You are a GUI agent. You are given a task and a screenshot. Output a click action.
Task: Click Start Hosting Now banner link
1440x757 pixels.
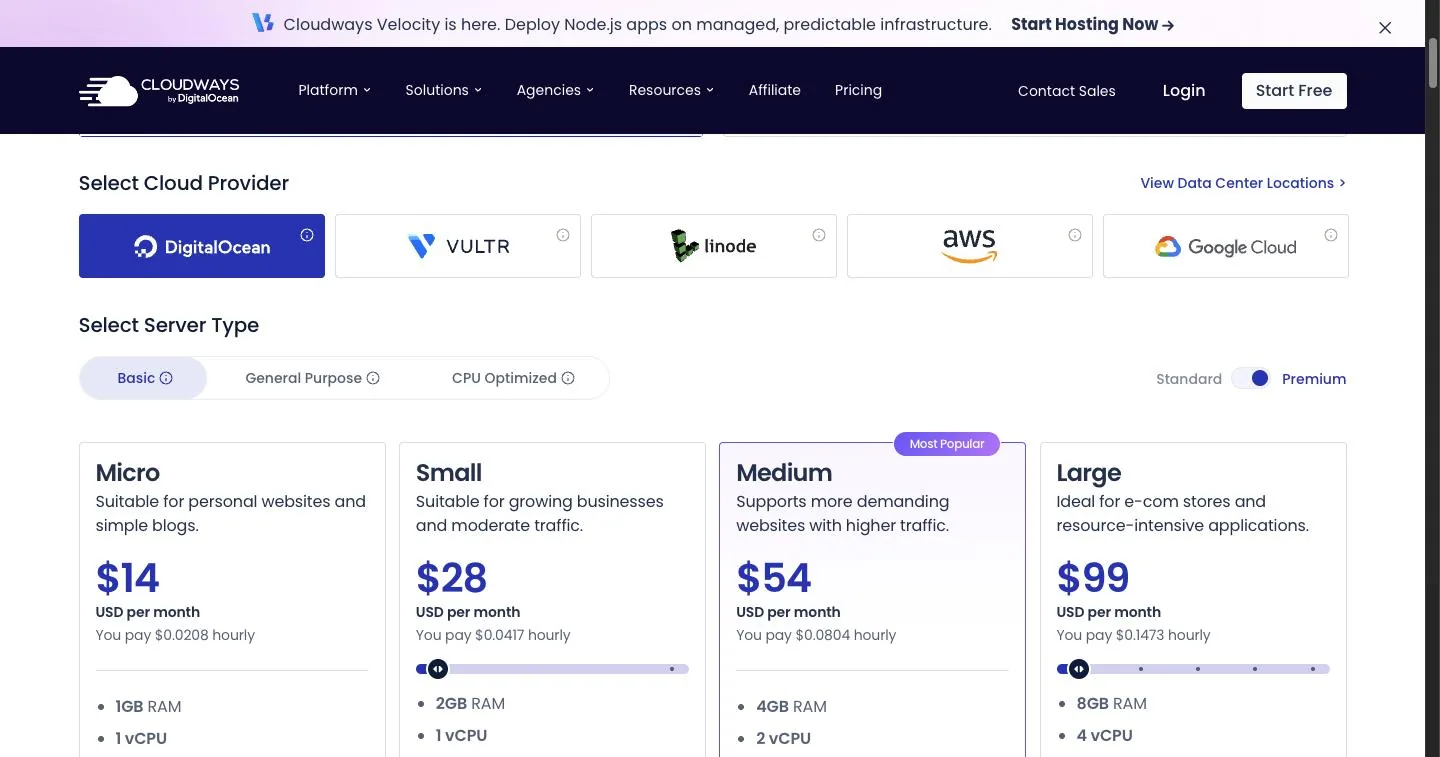pyautogui.click(x=1093, y=24)
